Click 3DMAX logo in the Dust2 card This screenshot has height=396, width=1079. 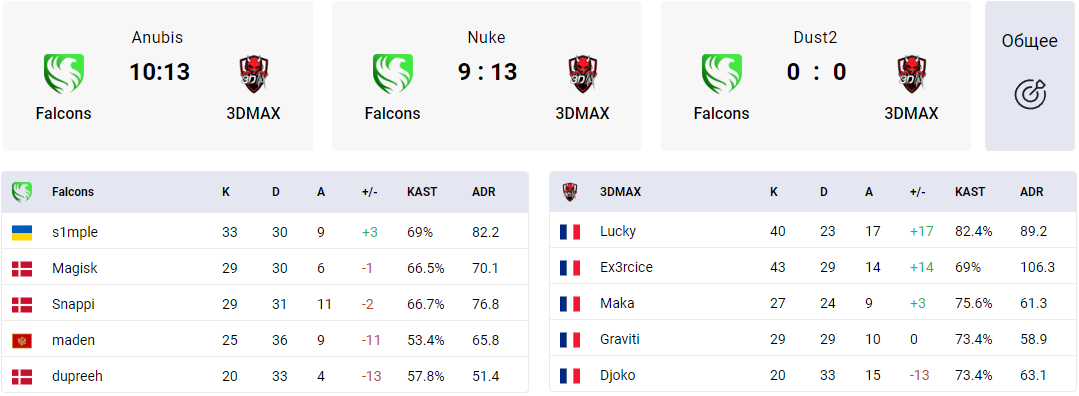click(911, 74)
